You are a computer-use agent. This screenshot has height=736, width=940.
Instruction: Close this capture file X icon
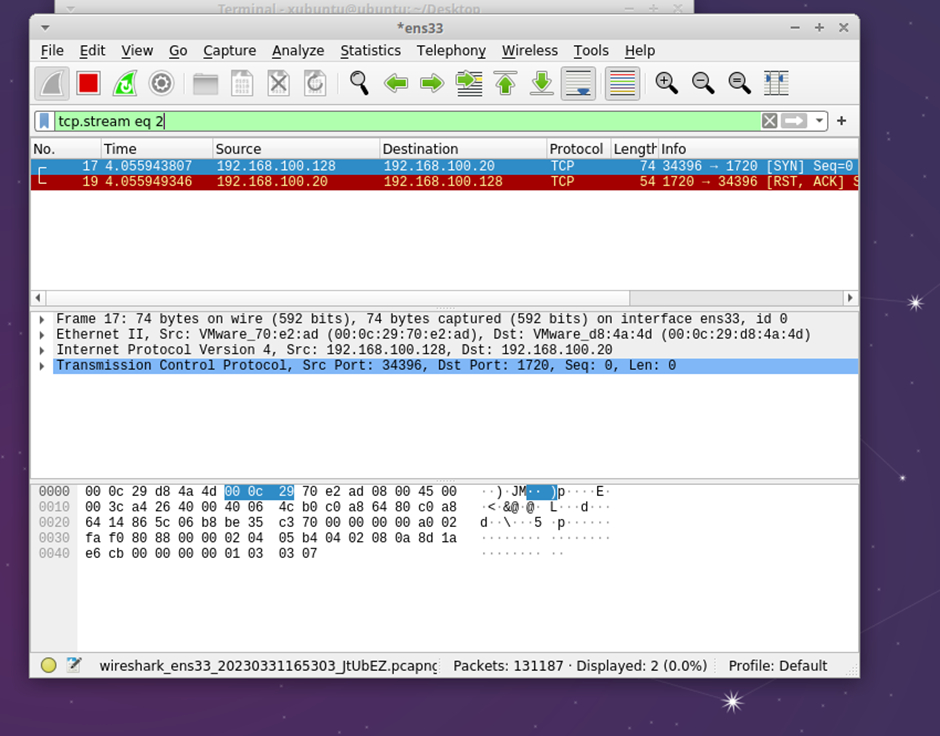(x=278, y=83)
